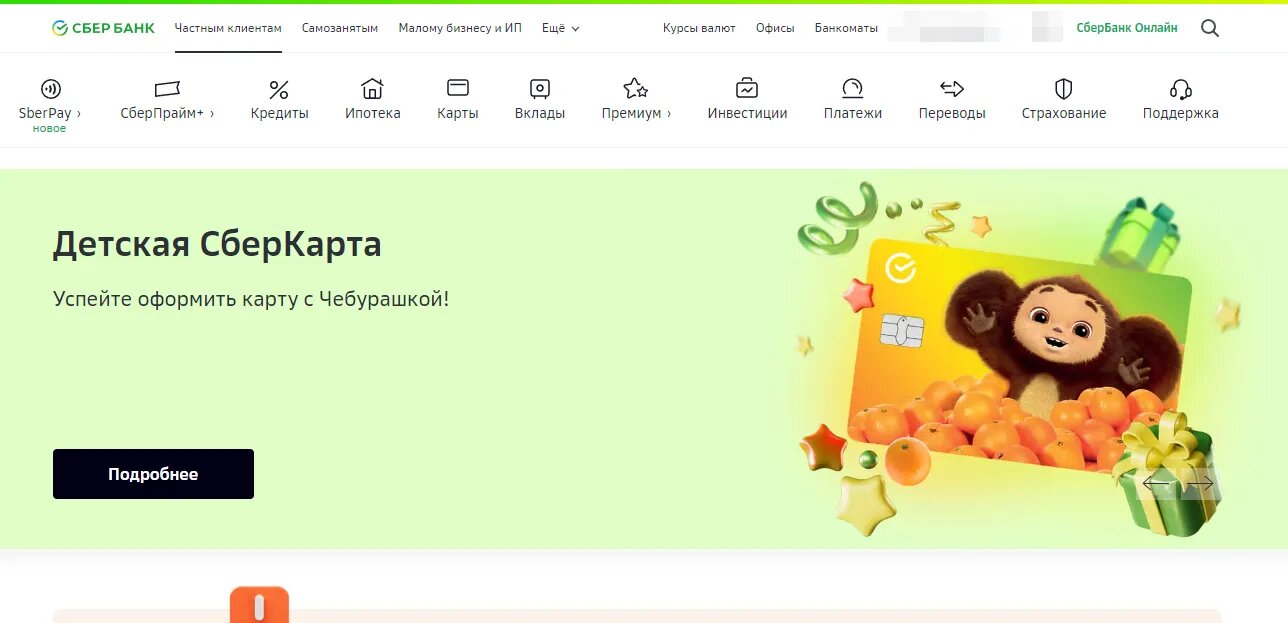Screen dimensions: 1288x623
Task: Click the SberBank logo
Action: click(x=103, y=28)
